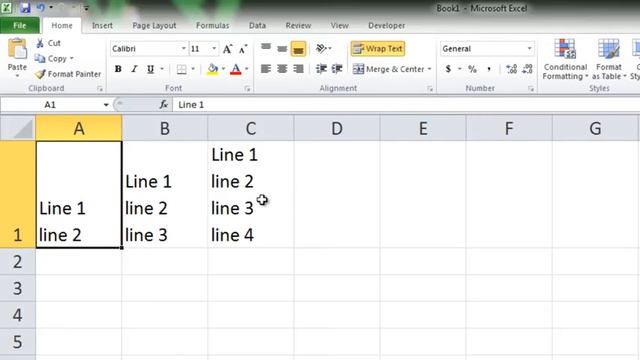Apply Accounting dollar number format
The width and height of the screenshot is (640, 360).
pyautogui.click(x=448, y=69)
